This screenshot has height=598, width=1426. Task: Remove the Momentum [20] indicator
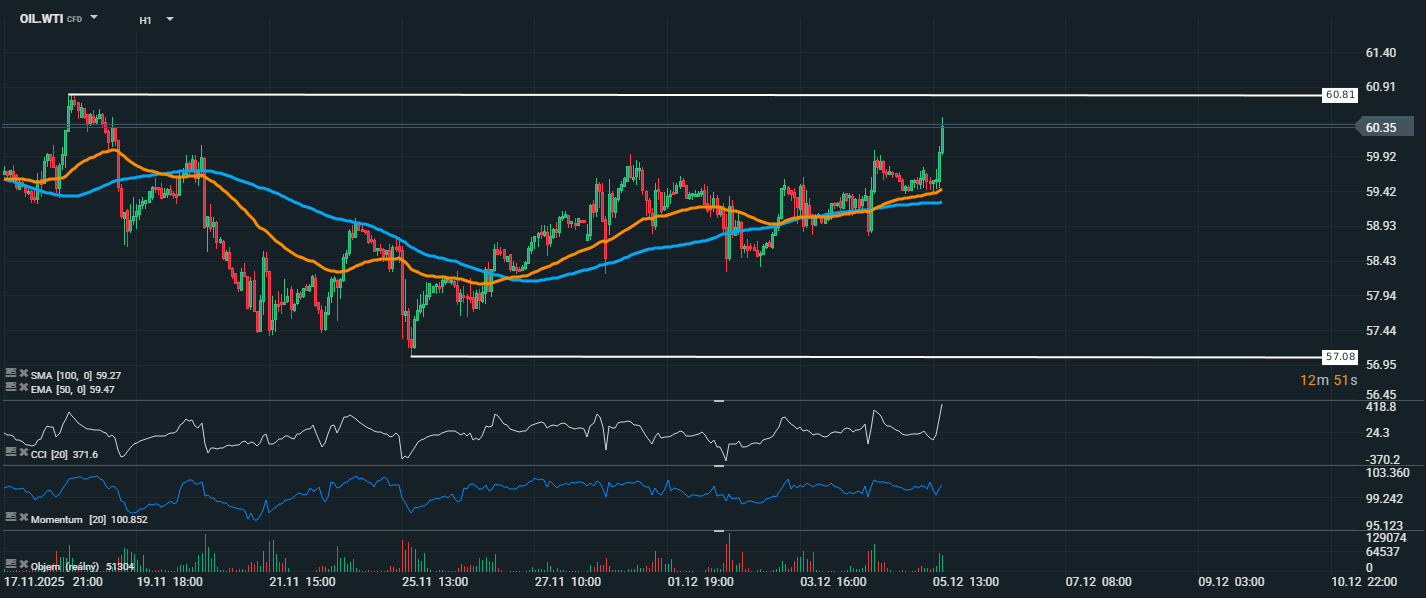23,518
